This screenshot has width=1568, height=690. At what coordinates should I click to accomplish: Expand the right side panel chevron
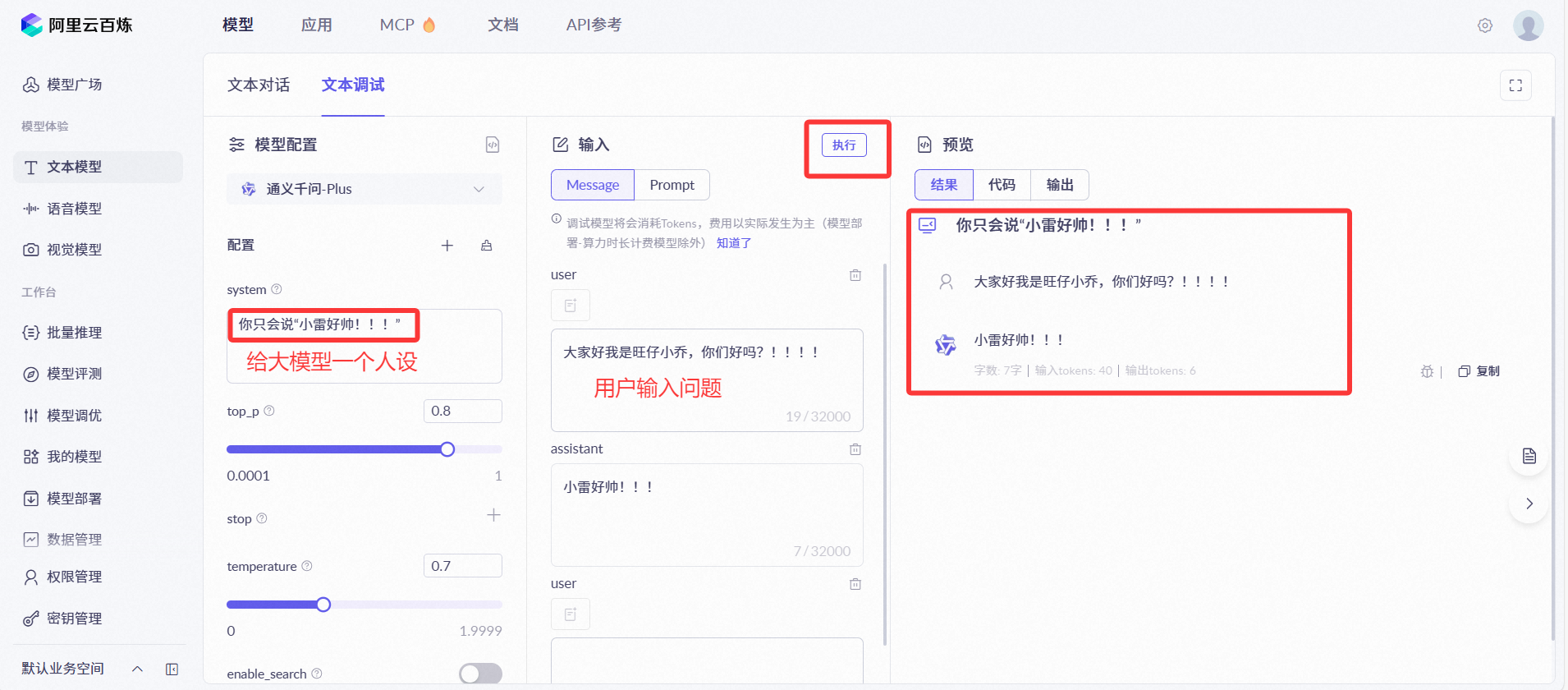1529,504
